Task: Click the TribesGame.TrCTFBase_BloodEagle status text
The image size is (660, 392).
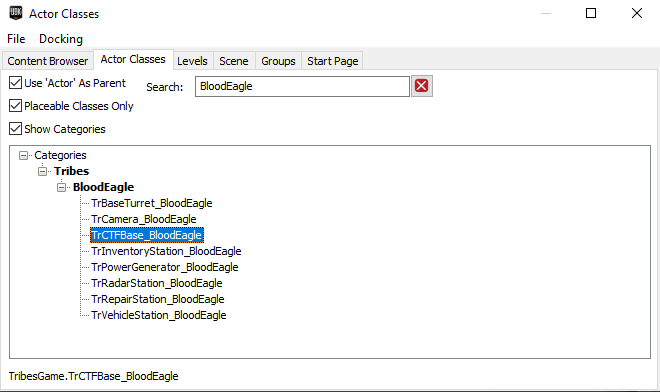Action: (x=93, y=376)
